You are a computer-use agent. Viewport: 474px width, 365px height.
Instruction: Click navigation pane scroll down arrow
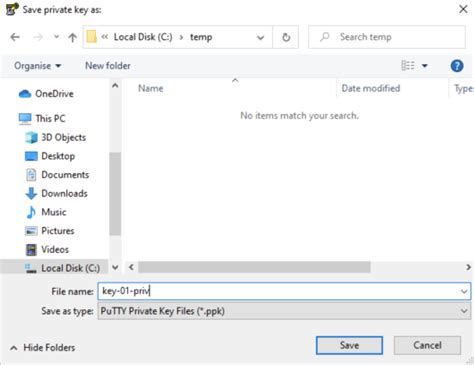pos(115,267)
